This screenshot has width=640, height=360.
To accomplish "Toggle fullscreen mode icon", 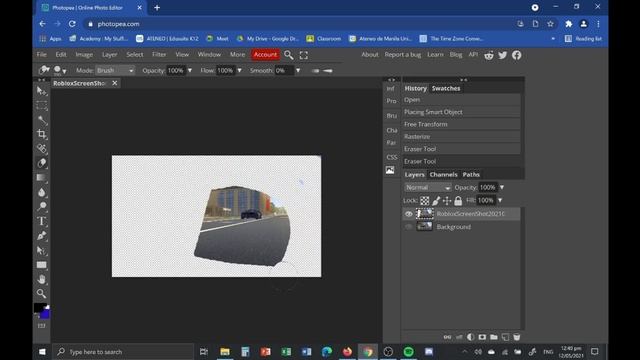I will click(304, 55).
